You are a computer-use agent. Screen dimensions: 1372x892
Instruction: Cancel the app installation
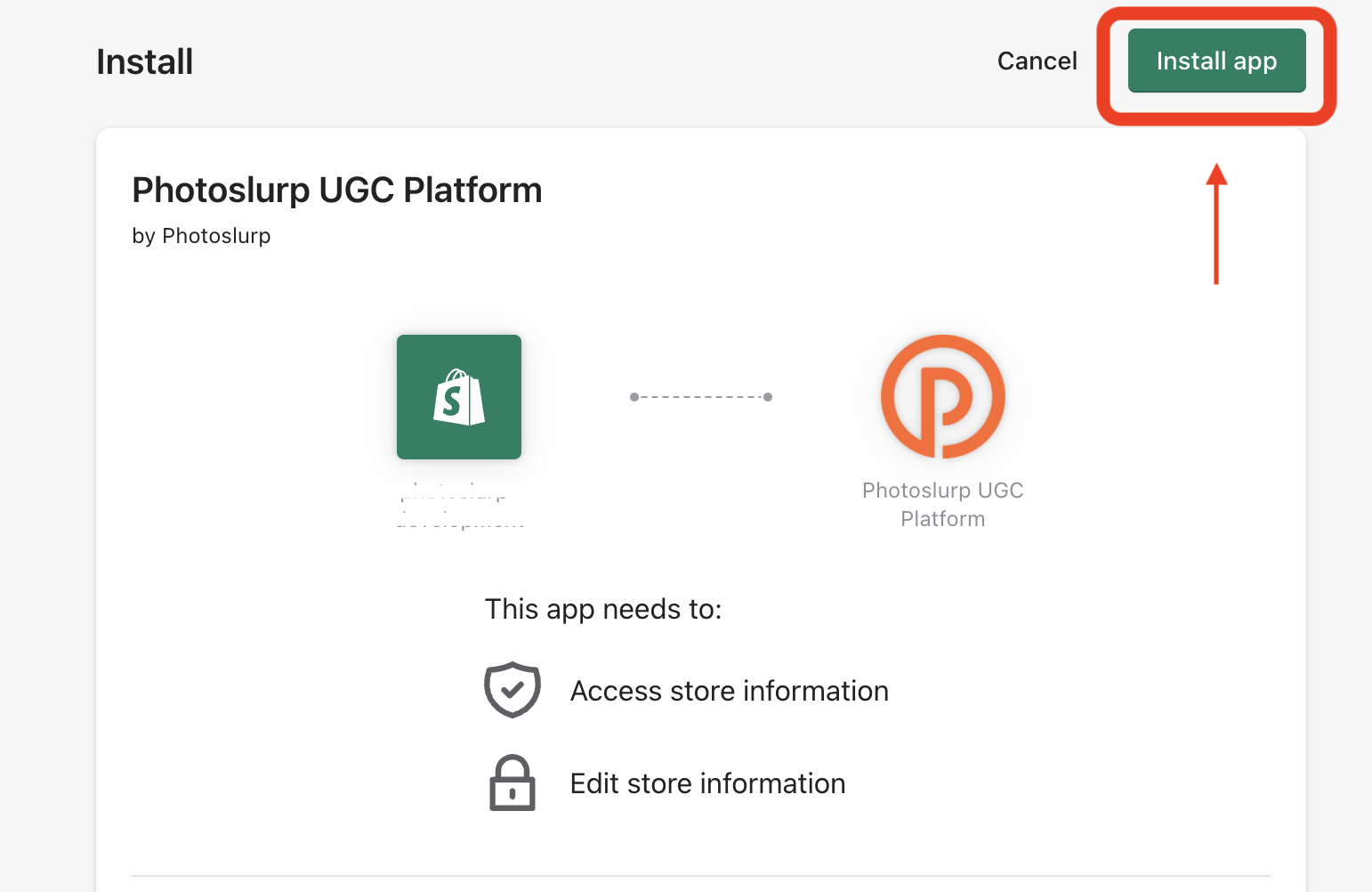click(x=1037, y=61)
